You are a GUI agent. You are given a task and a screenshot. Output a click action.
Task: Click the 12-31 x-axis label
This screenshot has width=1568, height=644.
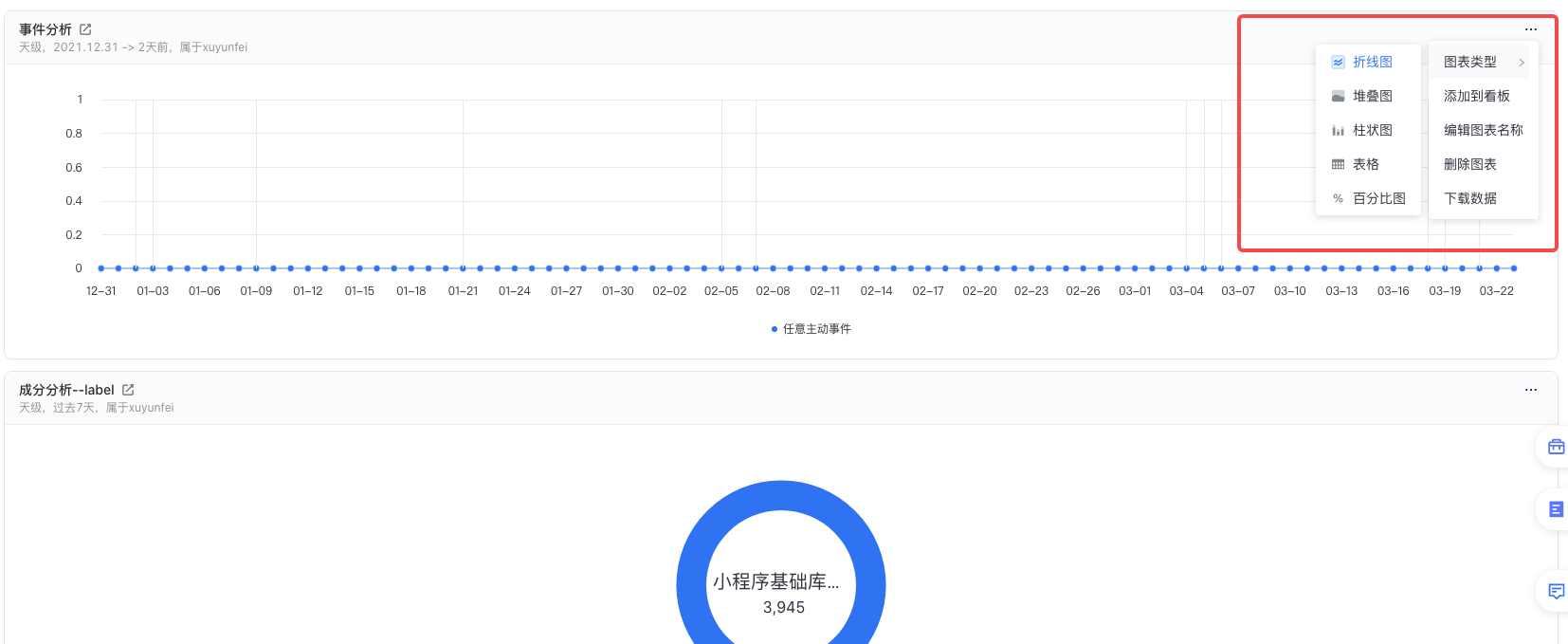coord(101,291)
